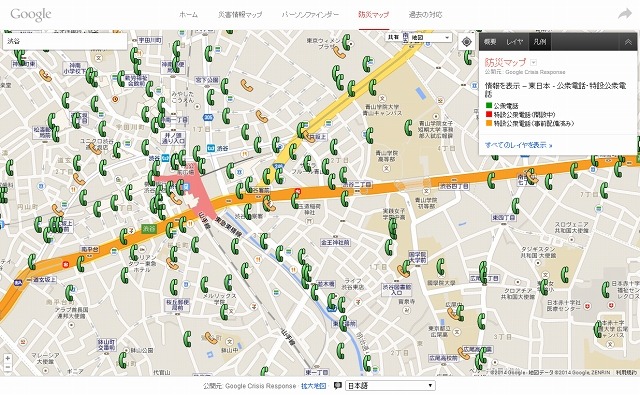Click red 特設公衆電話(開設中) legend swatch
The height and width of the screenshot is (395, 640).
click(489, 114)
